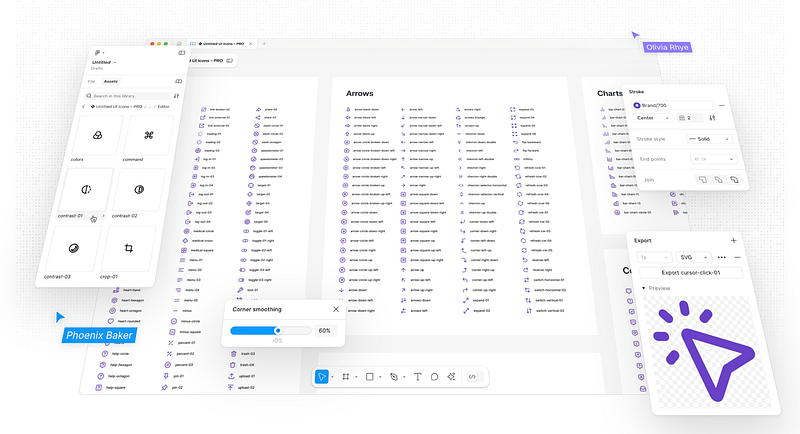
Task: Click the Charts section heading
Action: pos(610,93)
